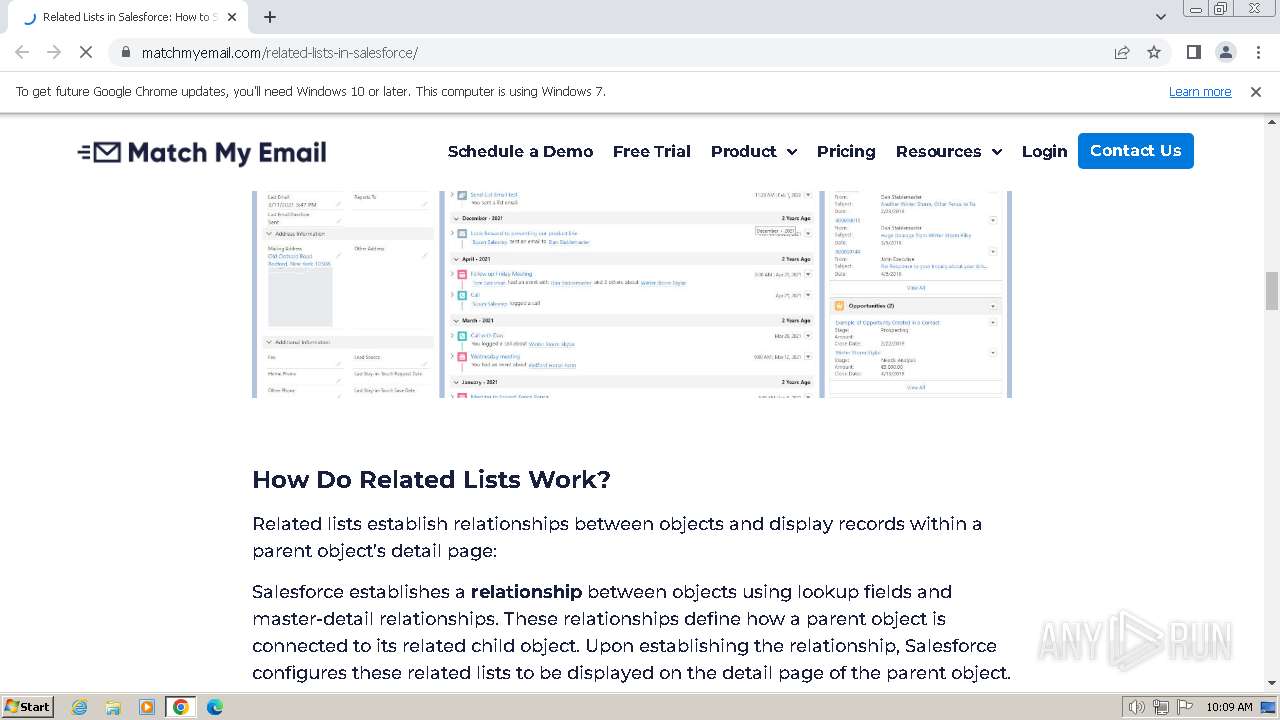
Task: Launch Internet Explorer from the taskbar
Action: click(x=80, y=707)
